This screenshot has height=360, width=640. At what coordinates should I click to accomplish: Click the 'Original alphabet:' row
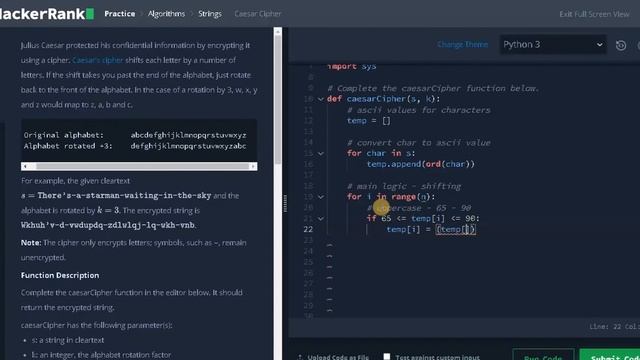pos(135,135)
